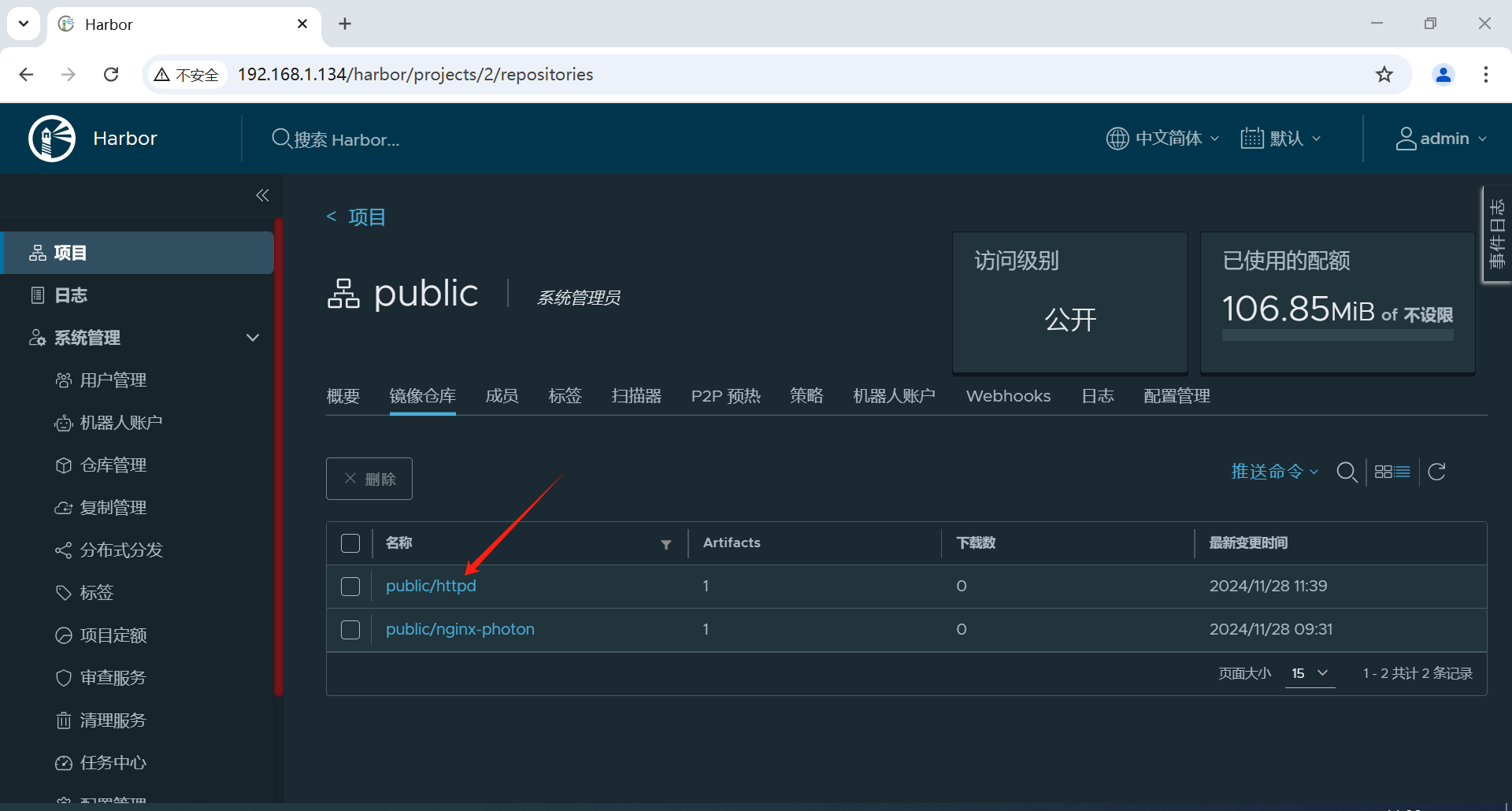Open 仓库管理 in sidebar
Image resolution: width=1512 pixels, height=811 pixels.
(x=113, y=465)
